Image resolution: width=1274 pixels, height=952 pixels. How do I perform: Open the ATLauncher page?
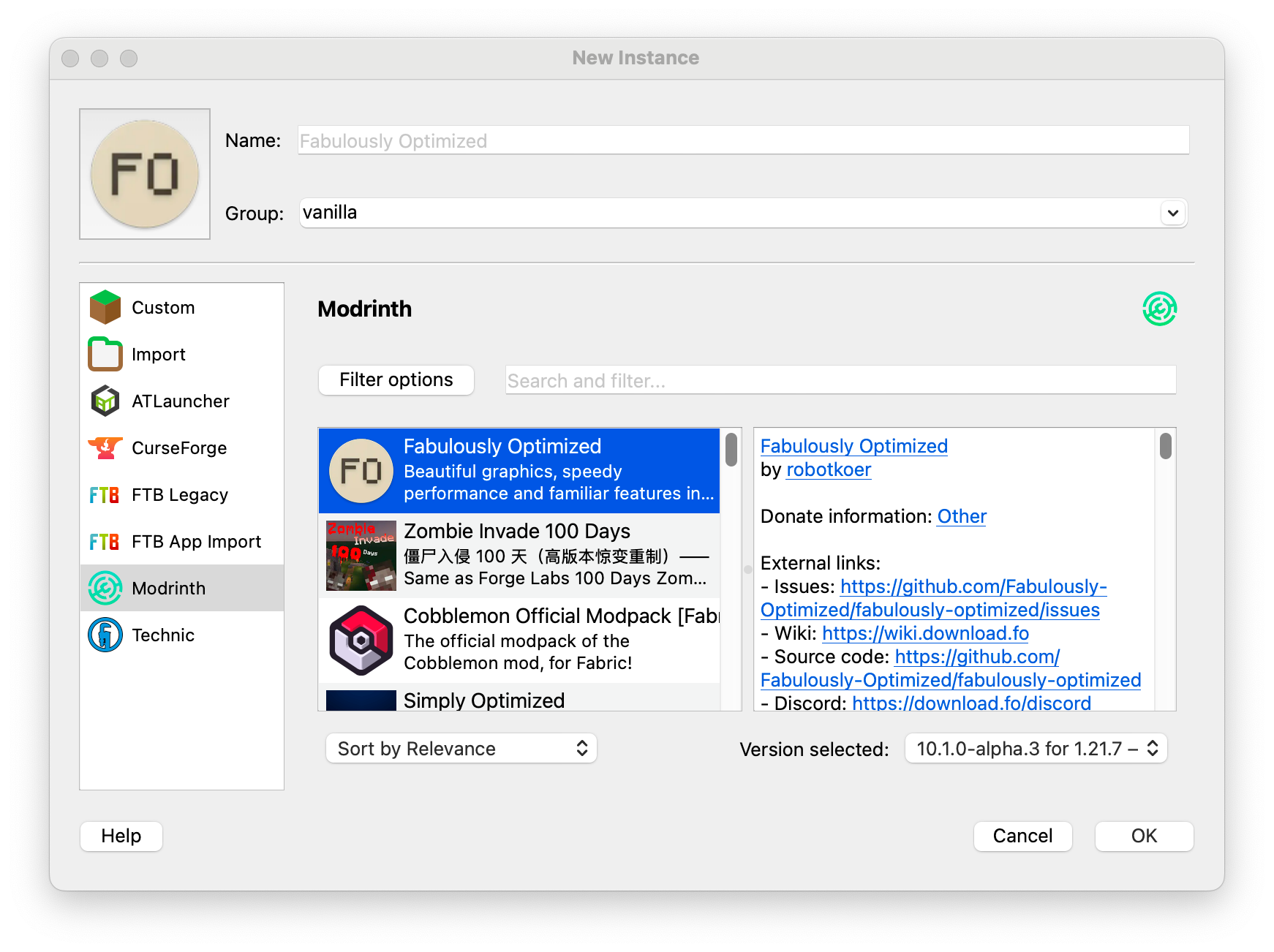click(182, 401)
